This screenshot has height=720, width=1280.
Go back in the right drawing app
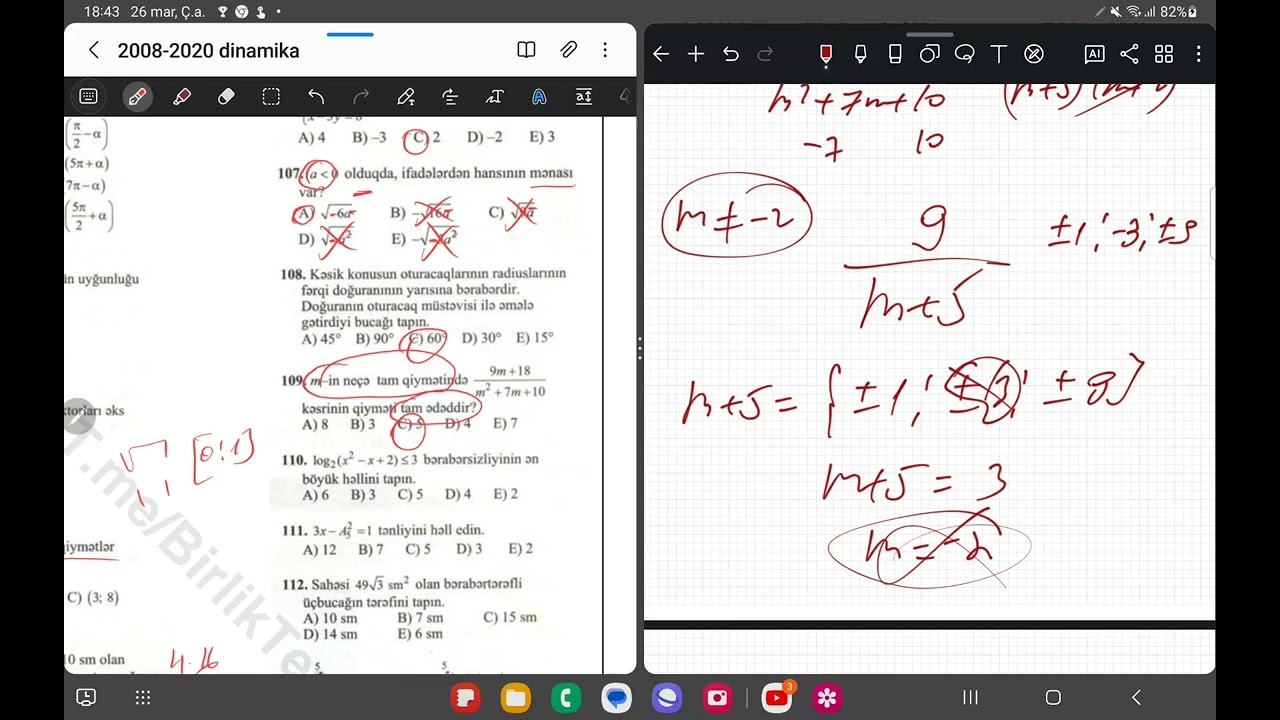tap(661, 54)
